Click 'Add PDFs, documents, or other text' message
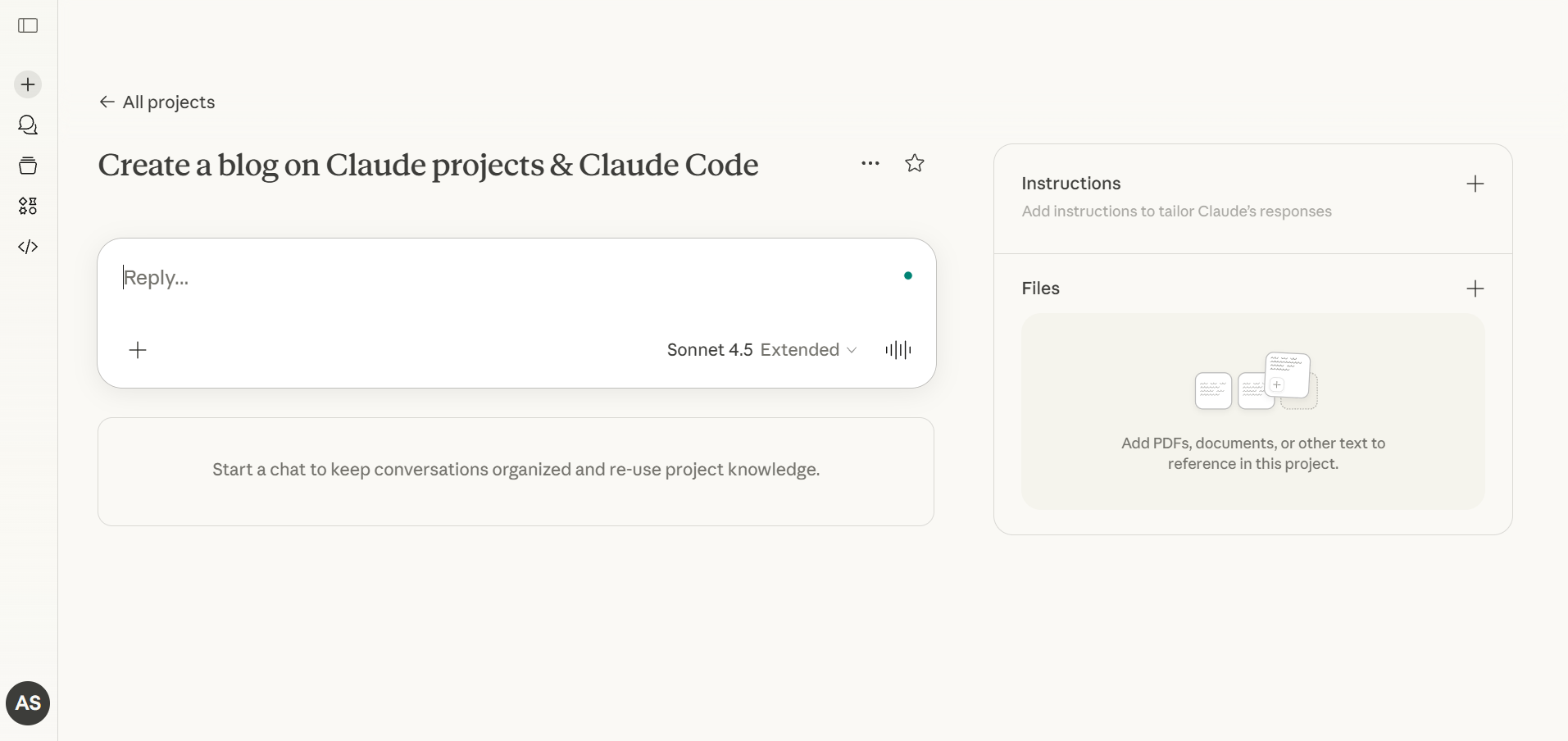This screenshot has height=741, width=1568. (1253, 453)
